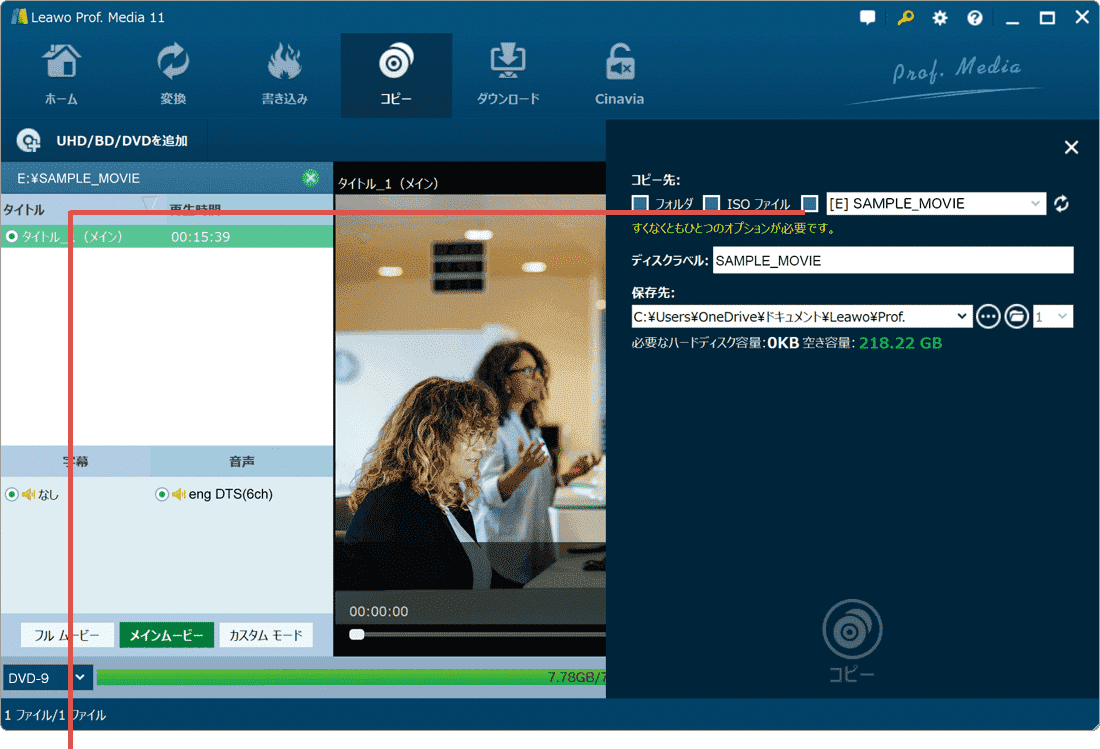This screenshot has width=1100, height=749.
Task: Expand the save path dropdown
Action: click(962, 317)
